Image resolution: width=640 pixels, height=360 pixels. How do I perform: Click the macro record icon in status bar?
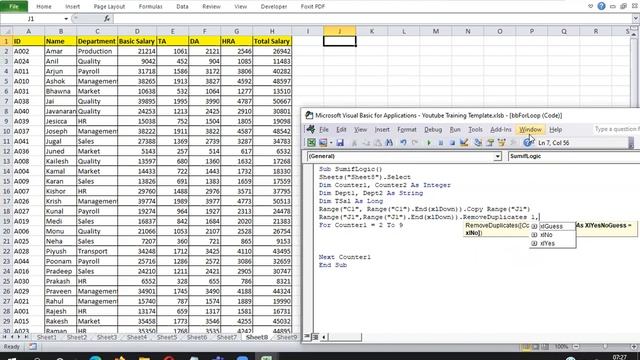pos(33,347)
